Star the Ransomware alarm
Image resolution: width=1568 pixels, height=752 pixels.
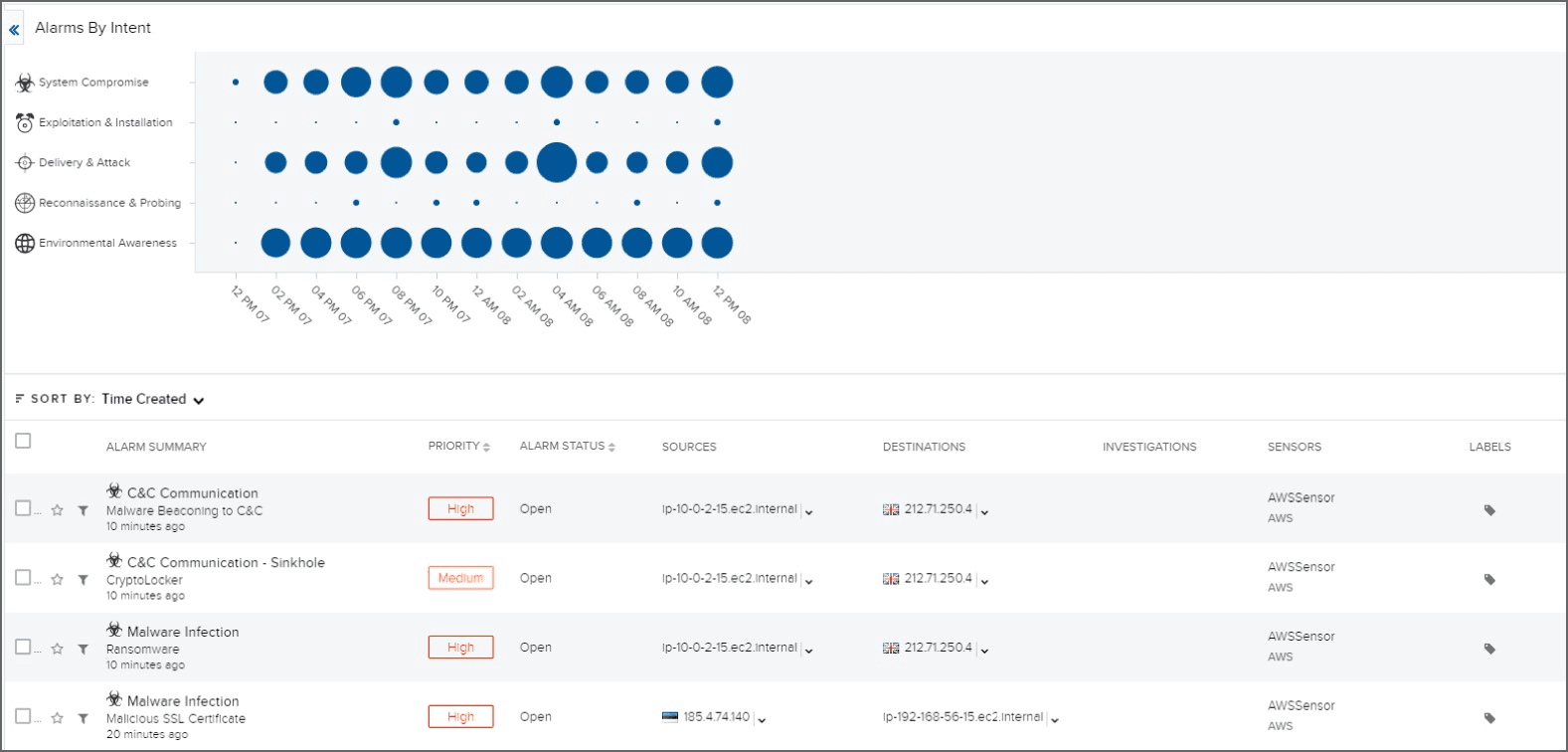58,649
